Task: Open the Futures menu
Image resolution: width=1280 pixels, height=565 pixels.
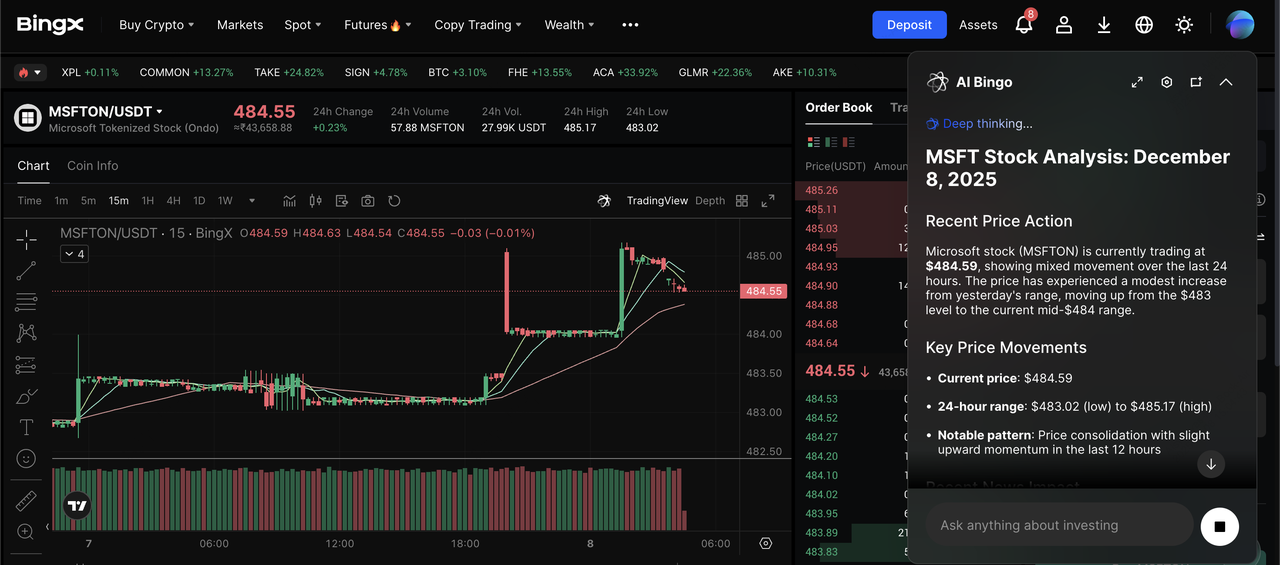Action: [377, 25]
